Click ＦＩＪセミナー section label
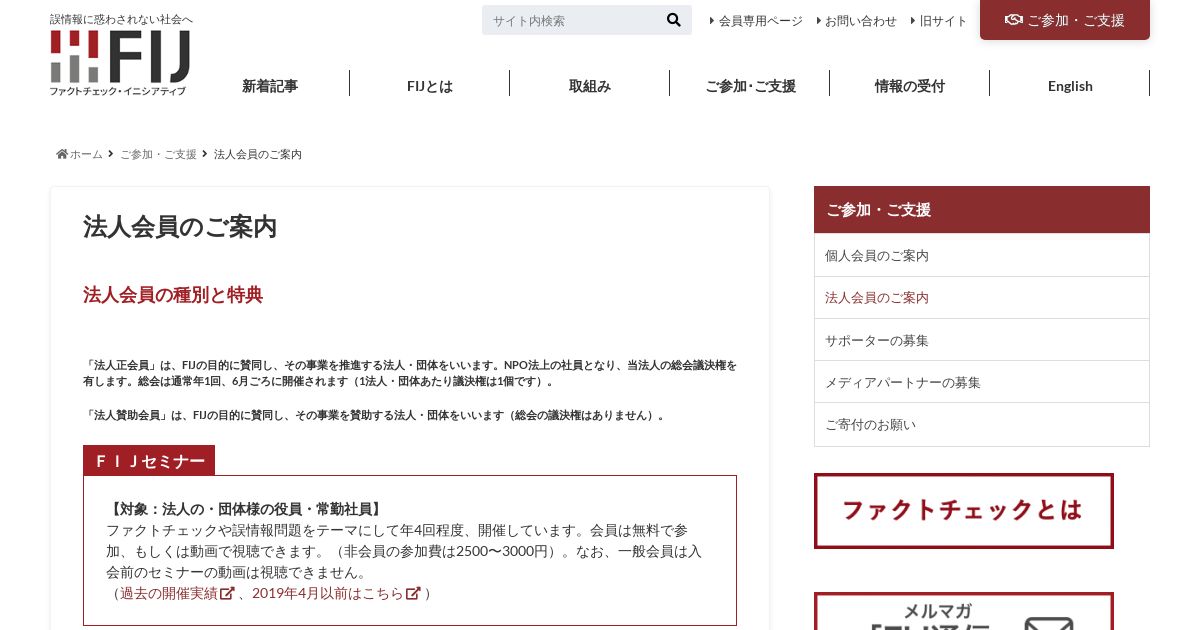 pyautogui.click(x=149, y=460)
